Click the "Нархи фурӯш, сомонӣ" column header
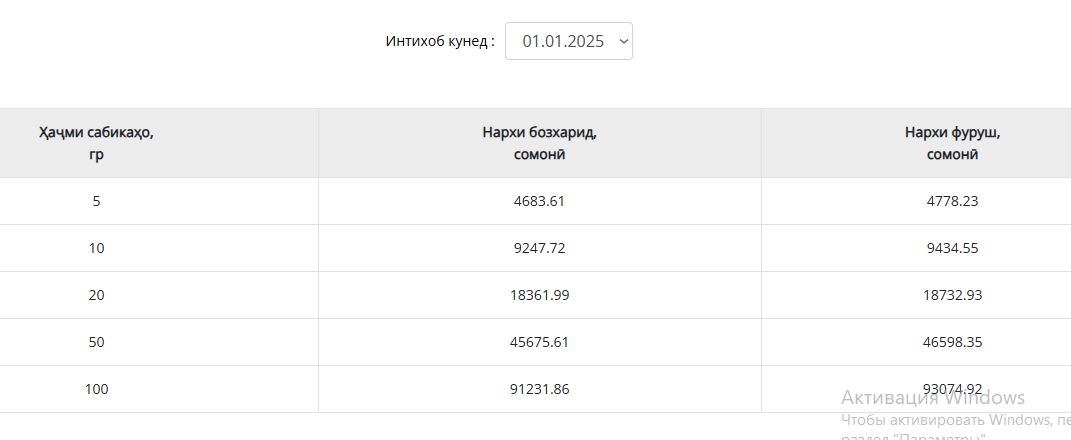The image size is (1071, 440). (x=952, y=143)
